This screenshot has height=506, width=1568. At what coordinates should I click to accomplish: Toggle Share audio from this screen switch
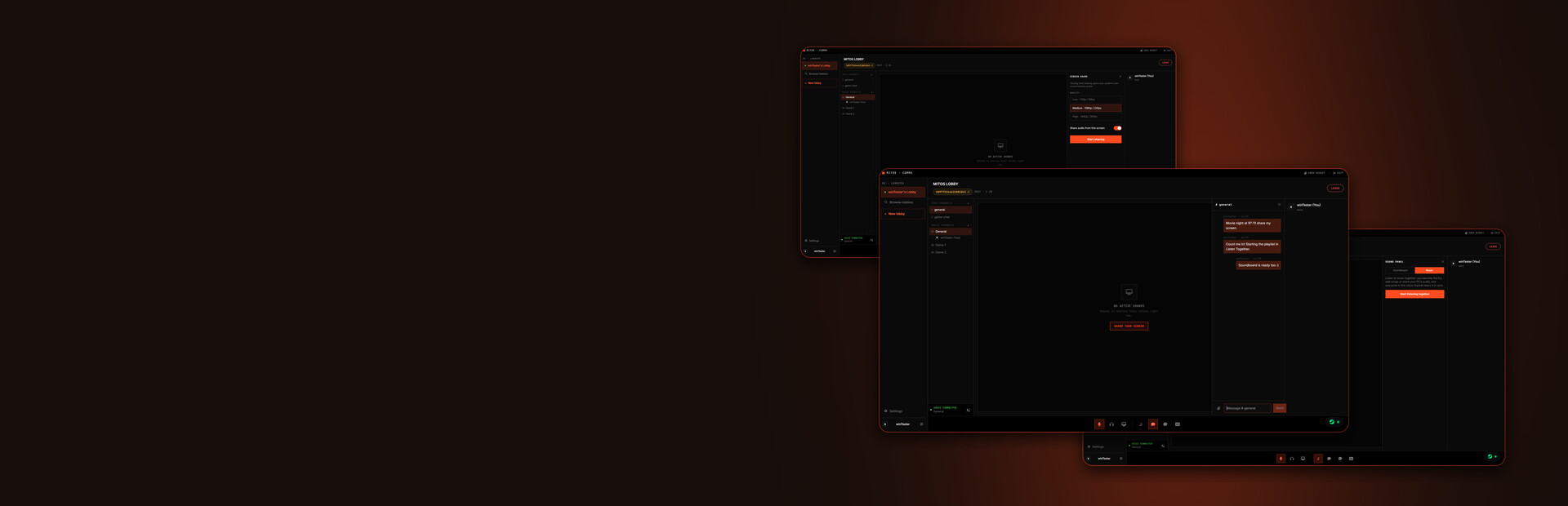click(x=1117, y=128)
